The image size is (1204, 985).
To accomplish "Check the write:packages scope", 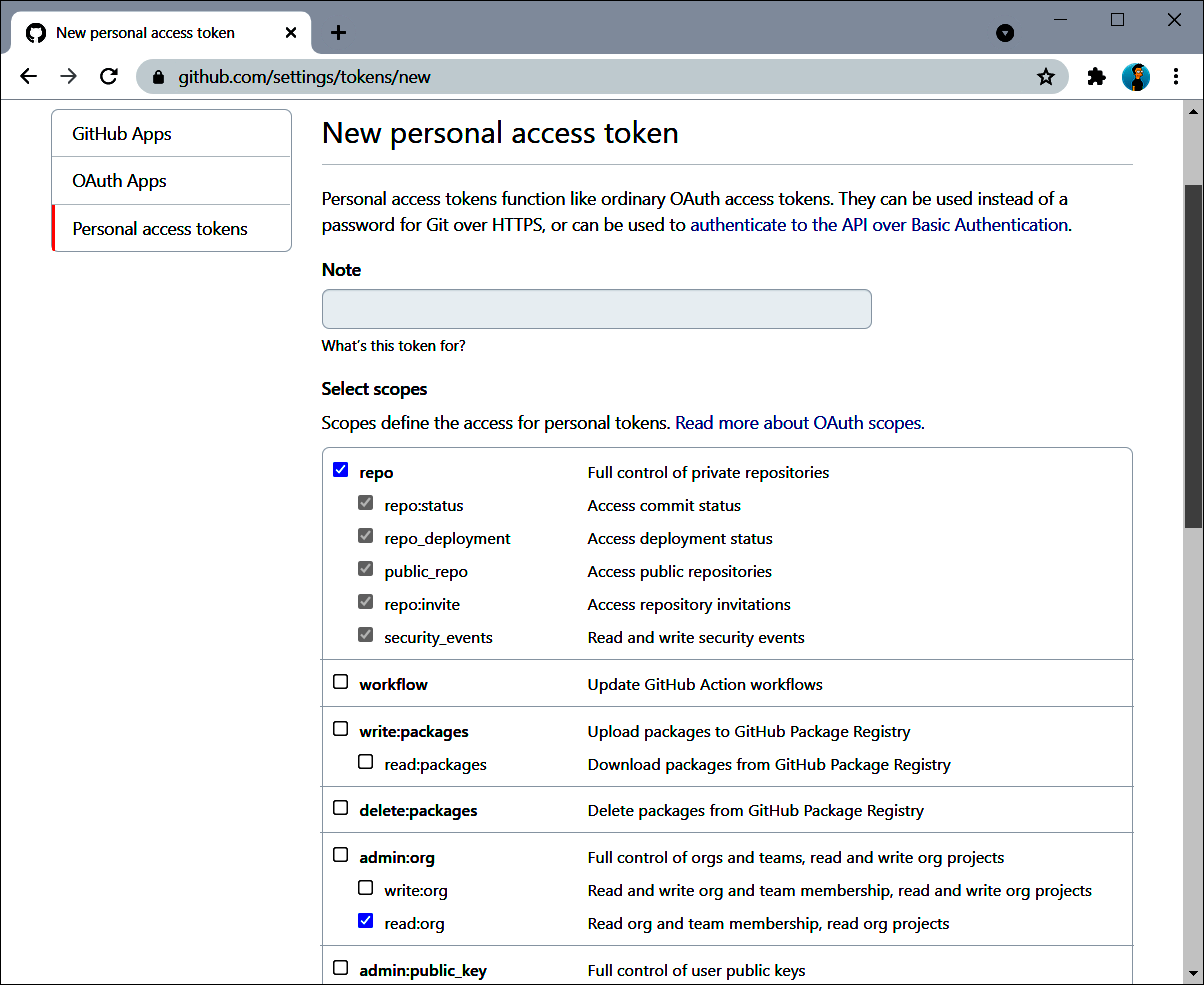I will tap(341, 729).
